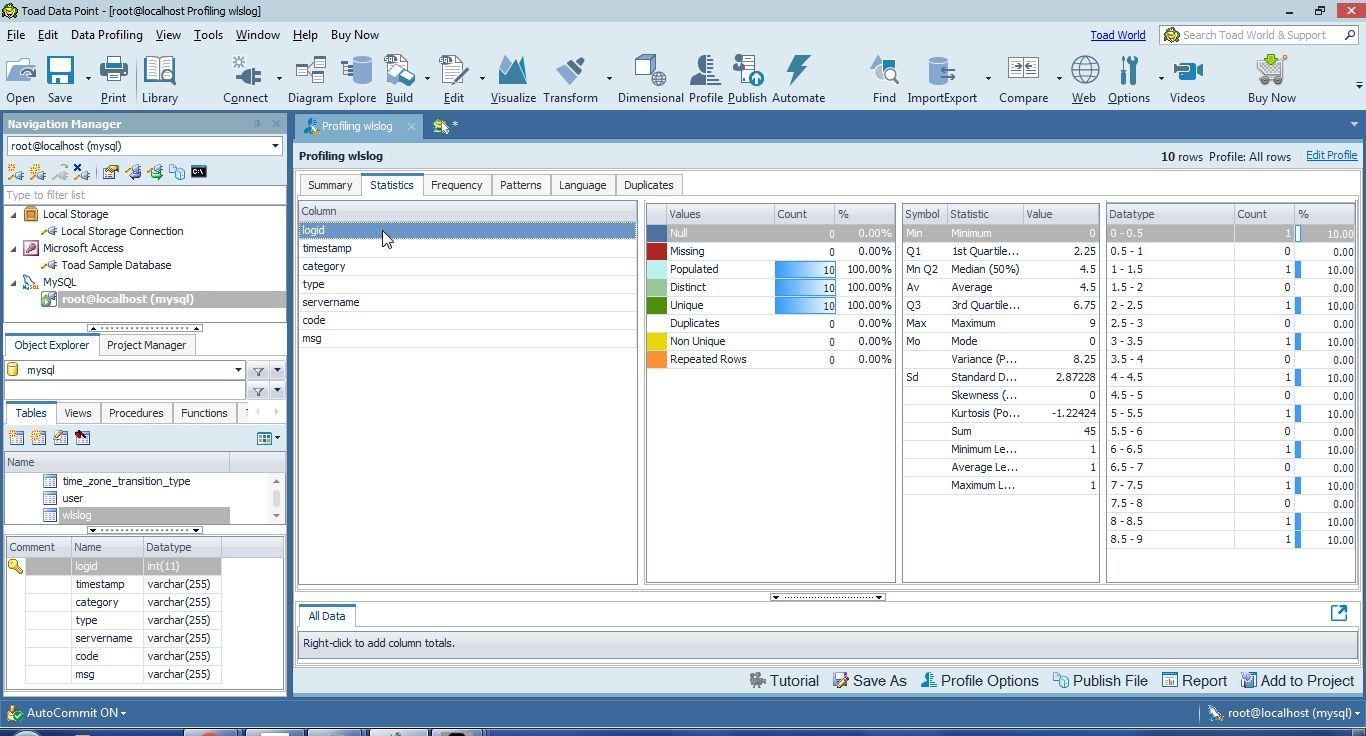This screenshot has width=1366, height=736.
Task: Click the Compare toolbar icon
Action: tap(1023, 79)
